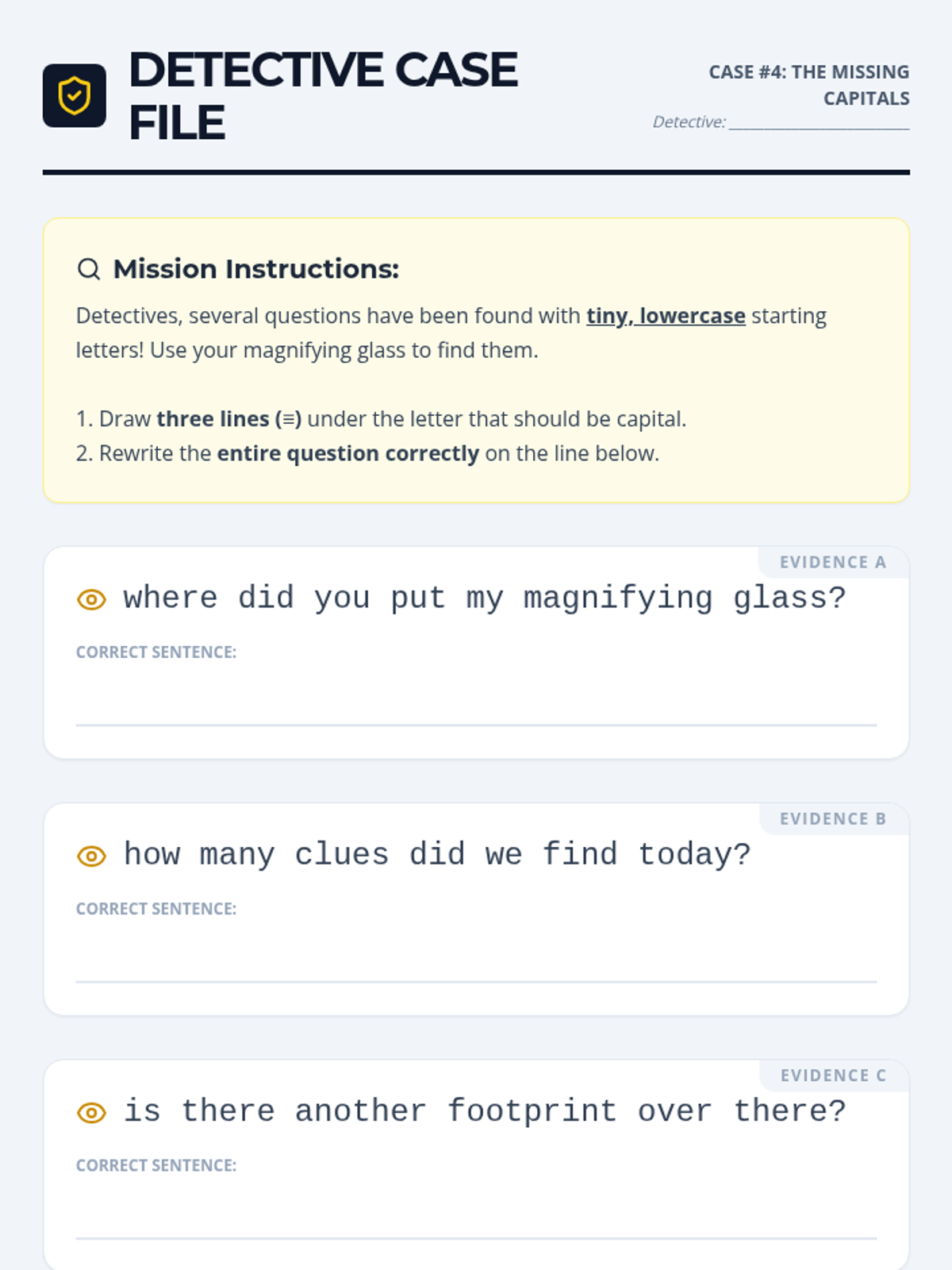Click the eye icon beside Evidence C question

pos(91,1113)
